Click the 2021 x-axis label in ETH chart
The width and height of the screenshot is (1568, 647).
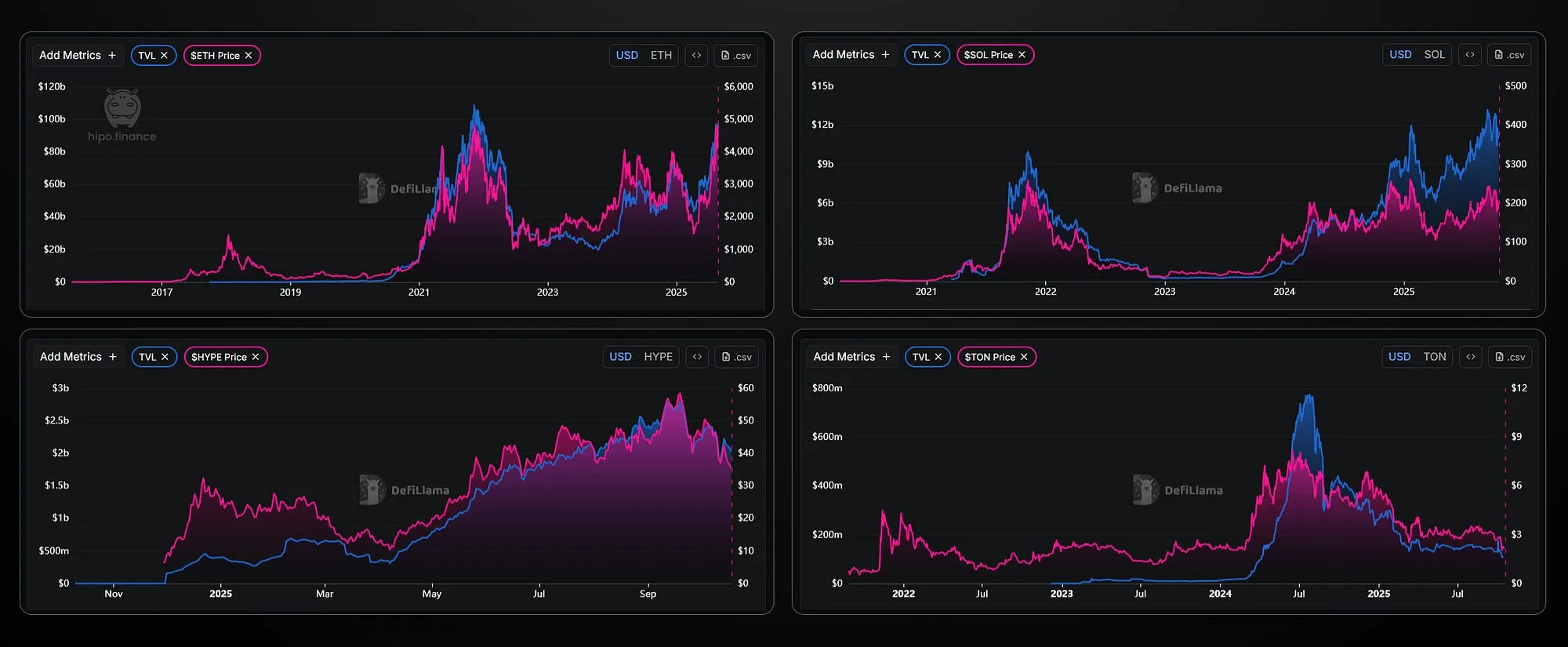tap(419, 292)
